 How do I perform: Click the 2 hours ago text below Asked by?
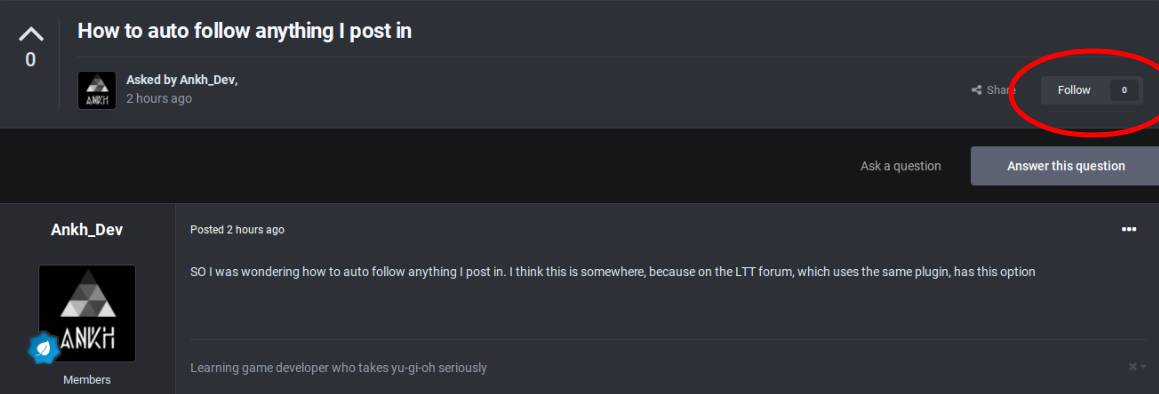159,98
